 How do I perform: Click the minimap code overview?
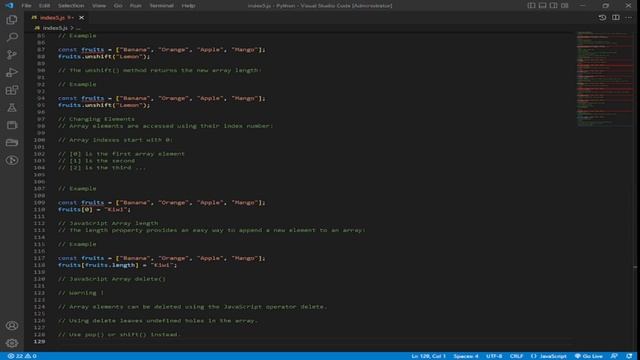click(x=605, y=78)
